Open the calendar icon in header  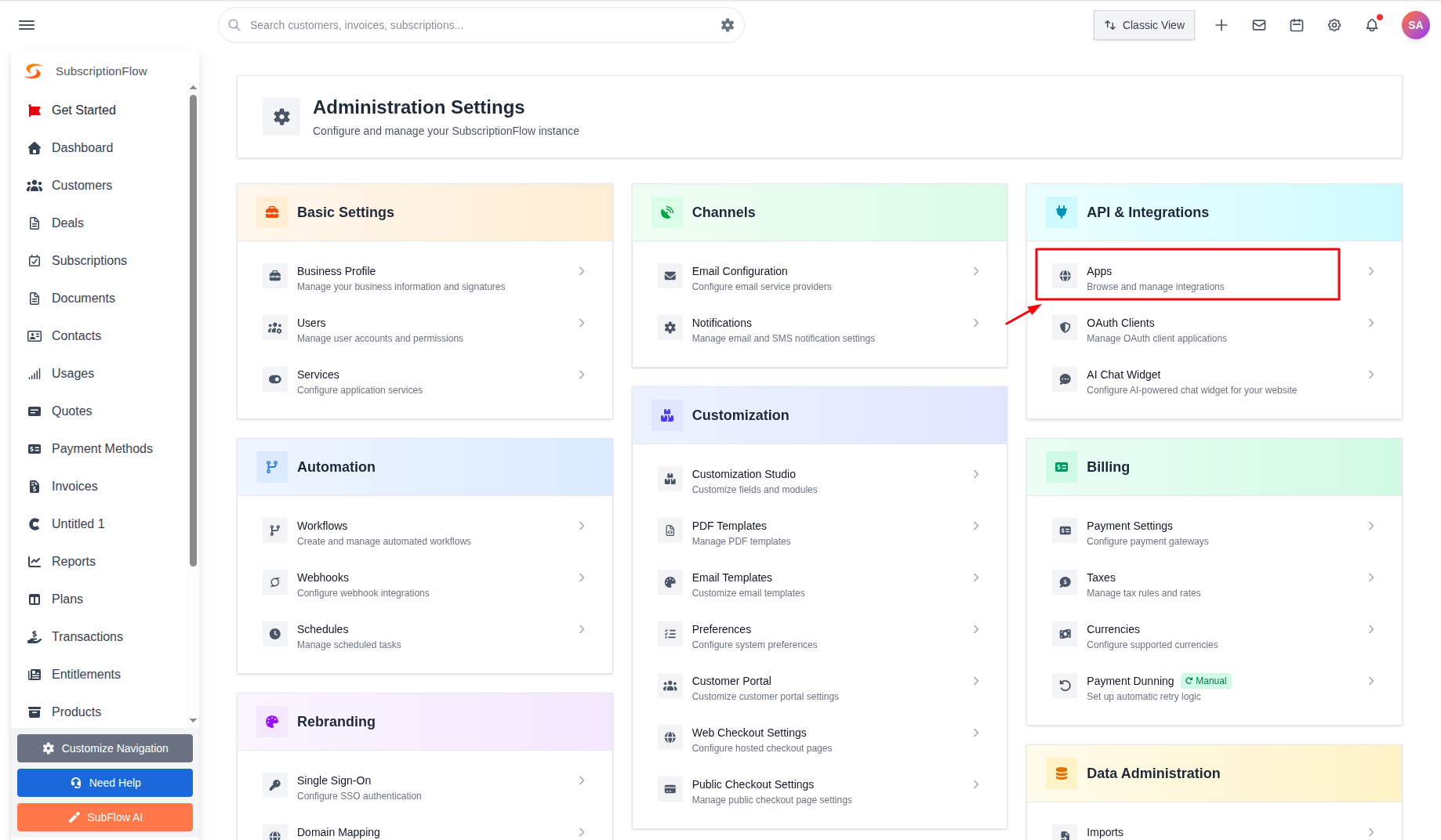click(x=1297, y=25)
